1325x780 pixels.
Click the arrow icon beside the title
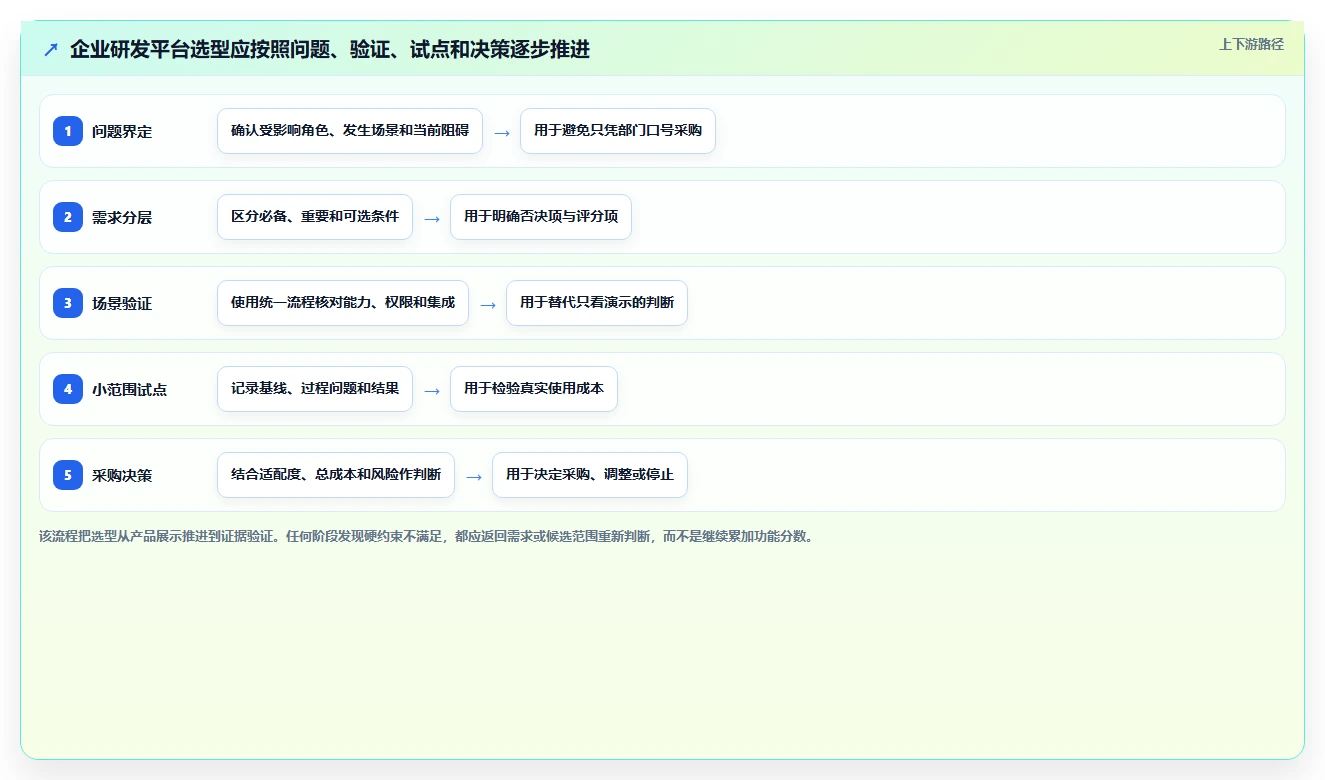[x=51, y=49]
